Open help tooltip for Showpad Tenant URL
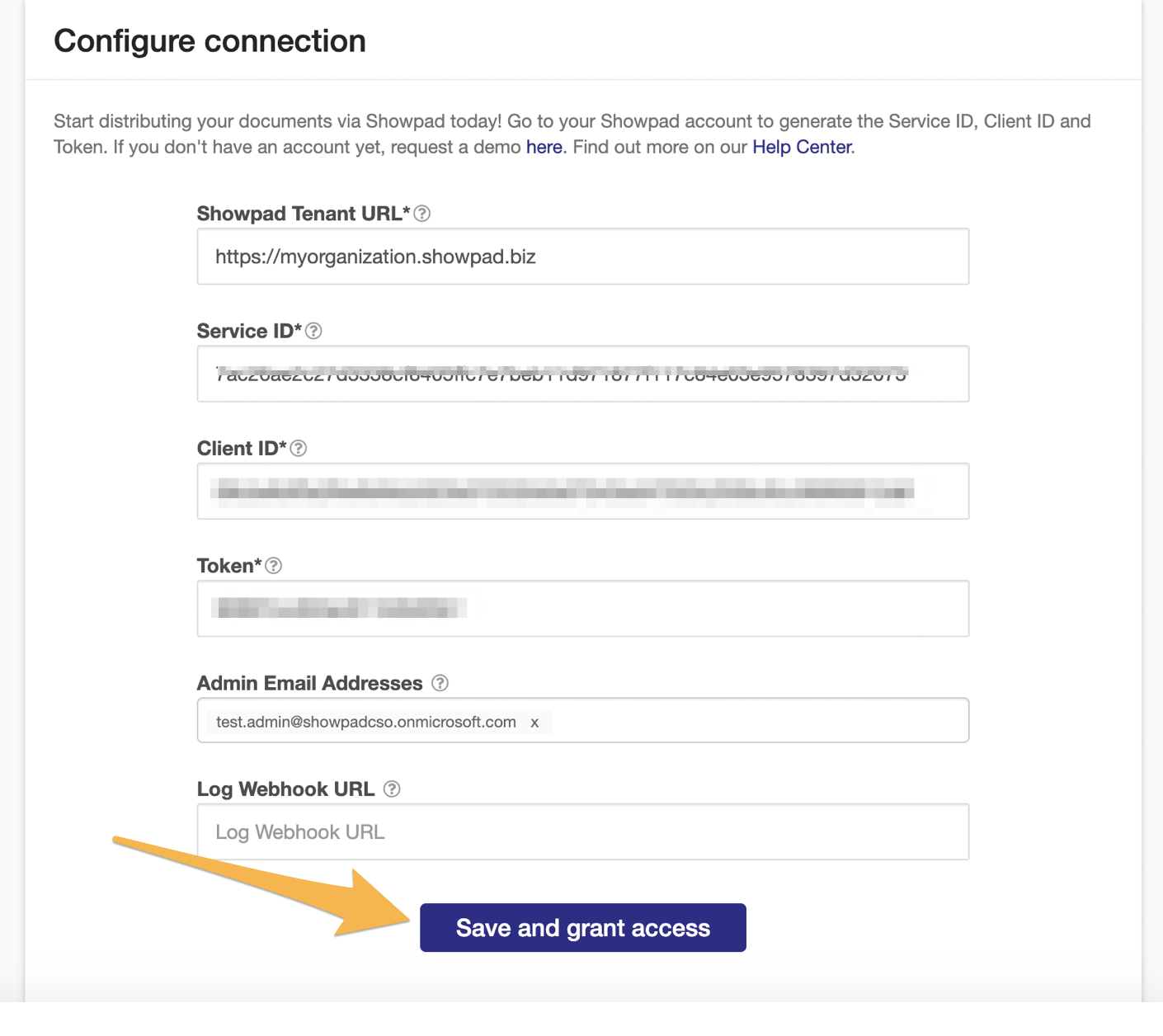 tap(421, 214)
